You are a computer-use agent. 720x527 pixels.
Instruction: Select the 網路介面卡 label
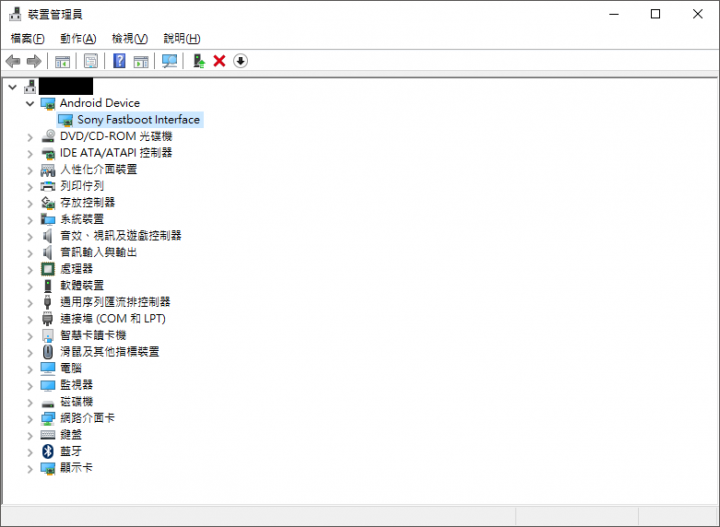[88, 418]
